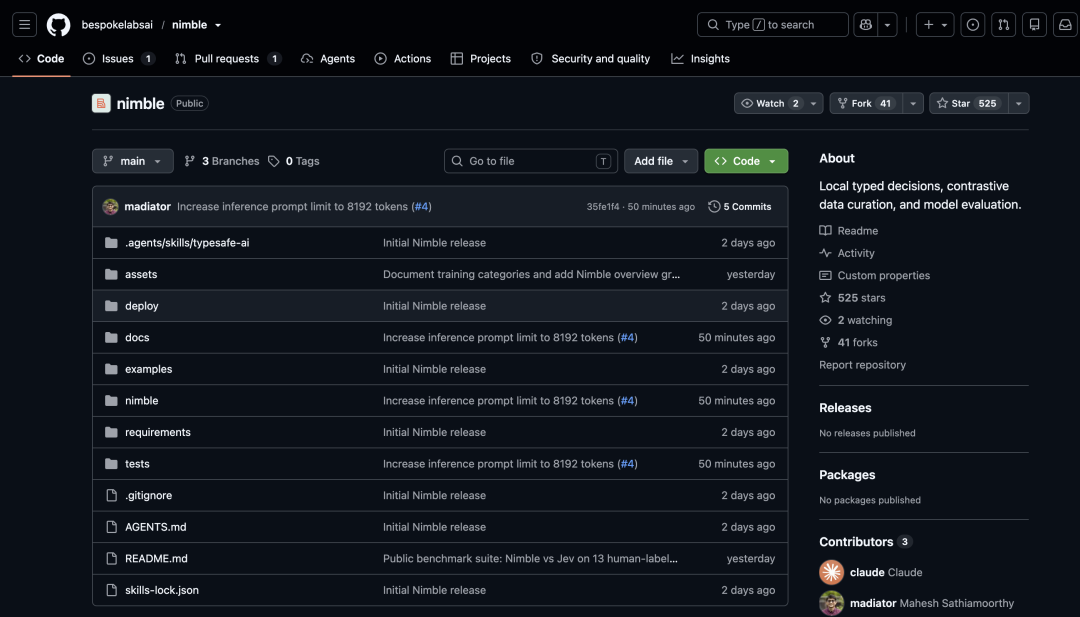Open the AGENTS.md file

156,527
